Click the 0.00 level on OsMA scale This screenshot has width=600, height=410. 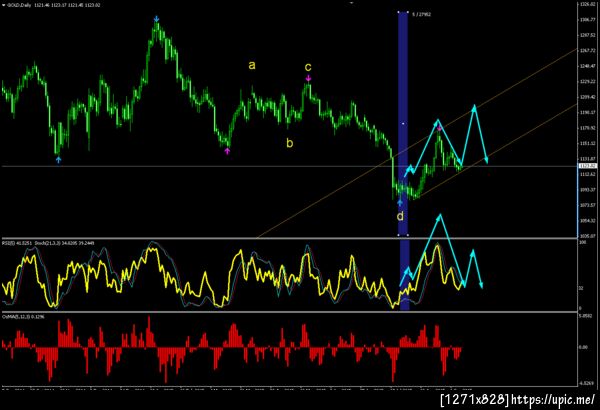click(584, 347)
